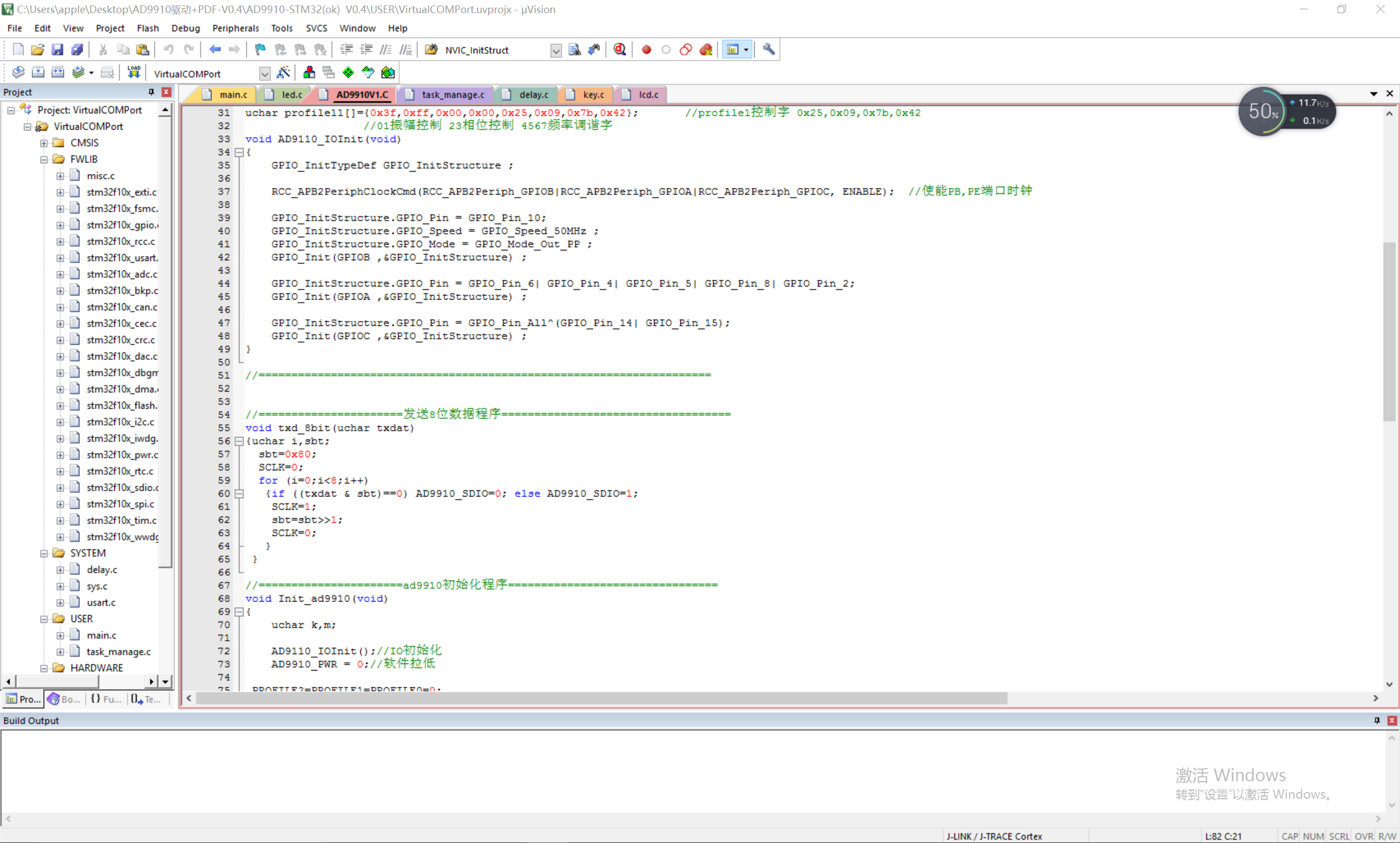Screen dimensions: 1400x843
Task: Click the Configuration wrench icon
Action: point(768,49)
